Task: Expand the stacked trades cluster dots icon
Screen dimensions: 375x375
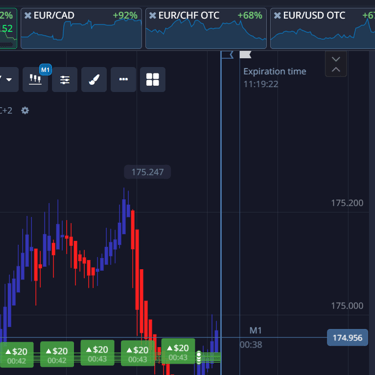Action: [199, 357]
